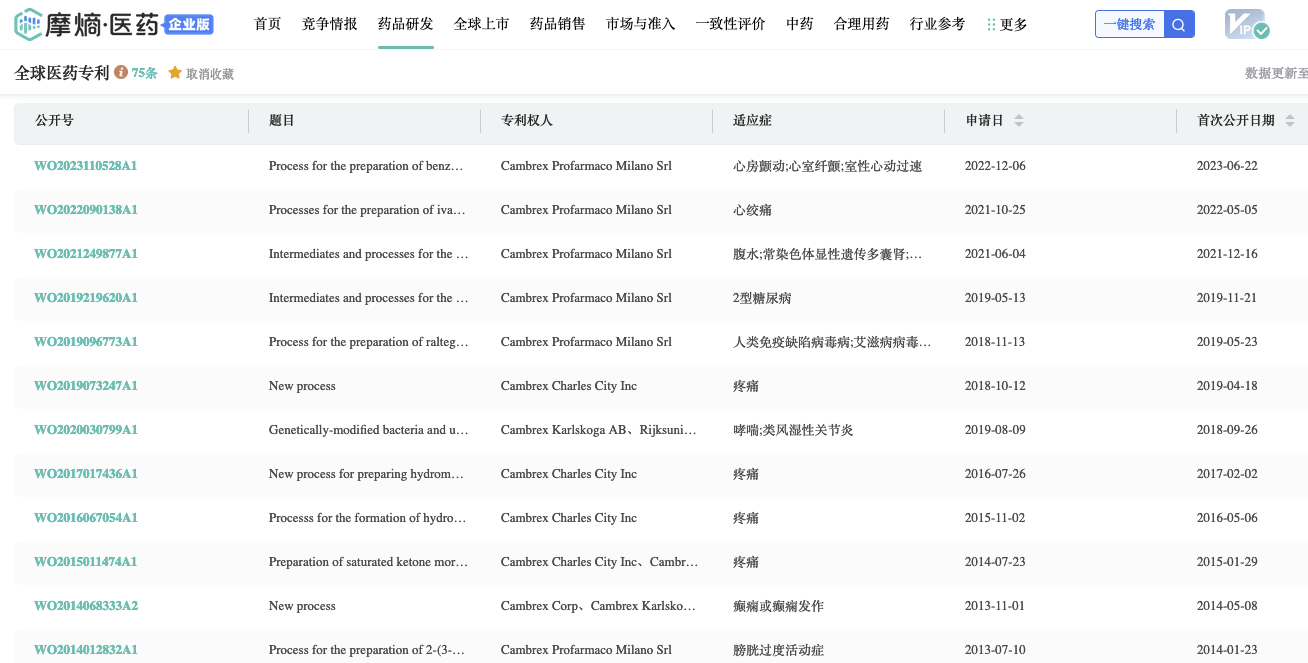Image resolution: width=1308 pixels, height=663 pixels.
Task: Open the 药品研发 tab
Action: click(406, 24)
